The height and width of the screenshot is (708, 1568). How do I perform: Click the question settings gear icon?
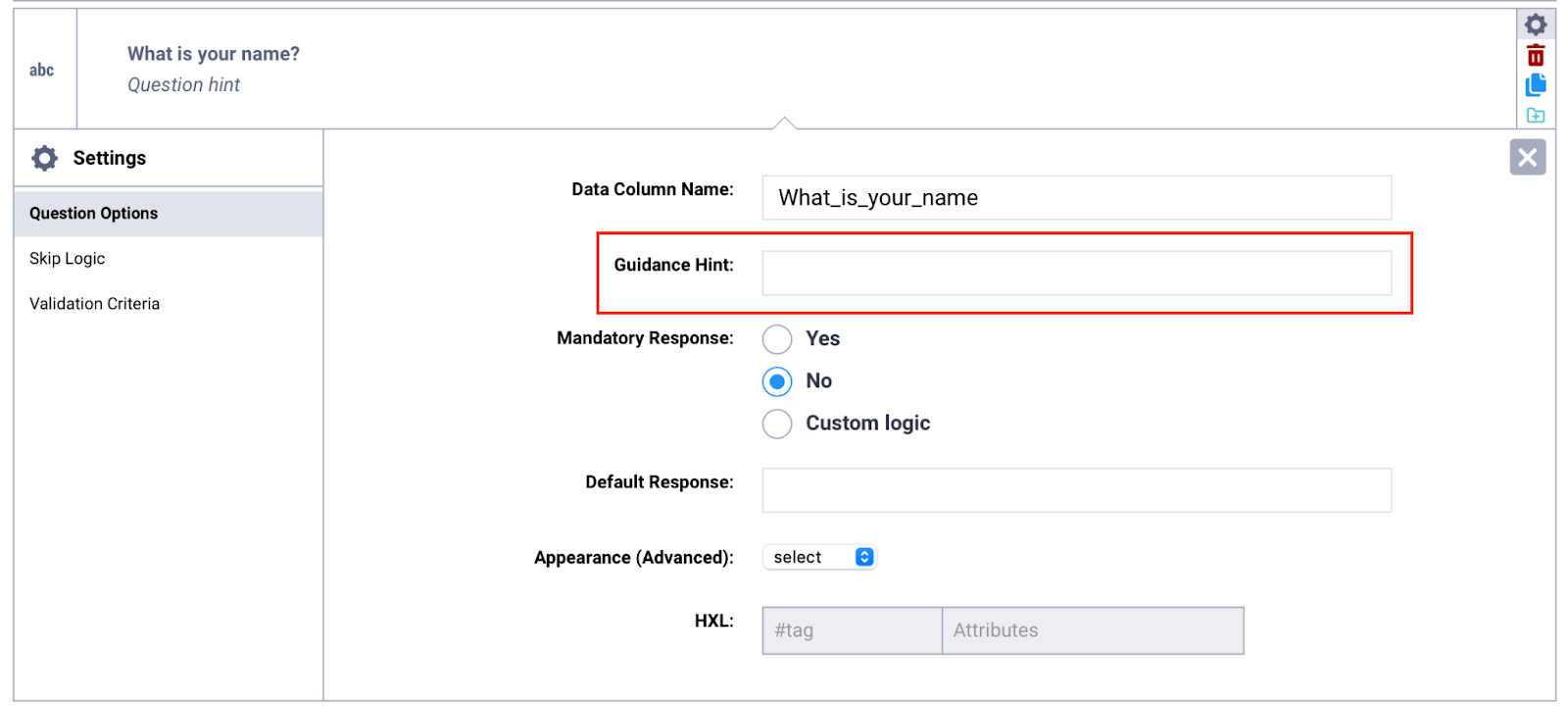coord(1535,25)
